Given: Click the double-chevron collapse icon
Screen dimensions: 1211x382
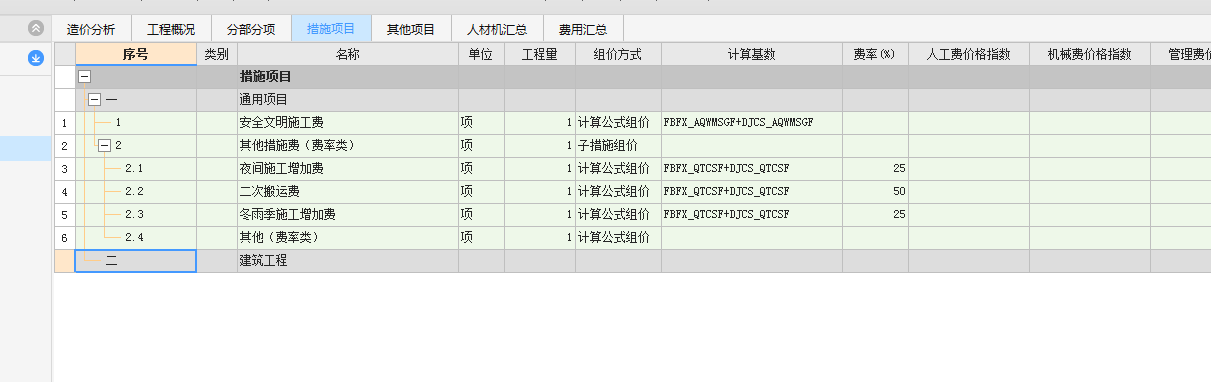Looking at the screenshot, I should point(36,29).
